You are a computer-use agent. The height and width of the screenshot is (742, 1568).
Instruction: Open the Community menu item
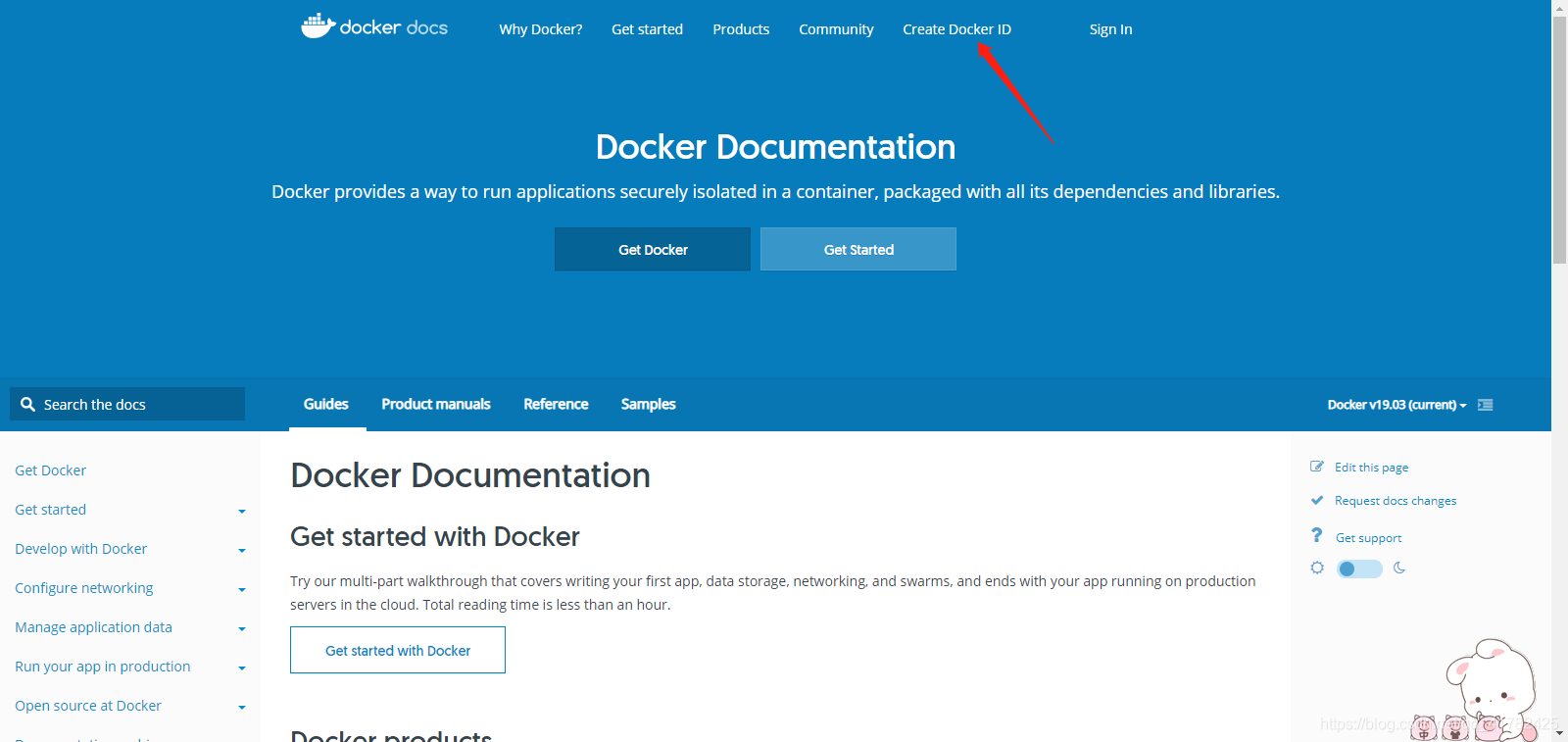[836, 29]
